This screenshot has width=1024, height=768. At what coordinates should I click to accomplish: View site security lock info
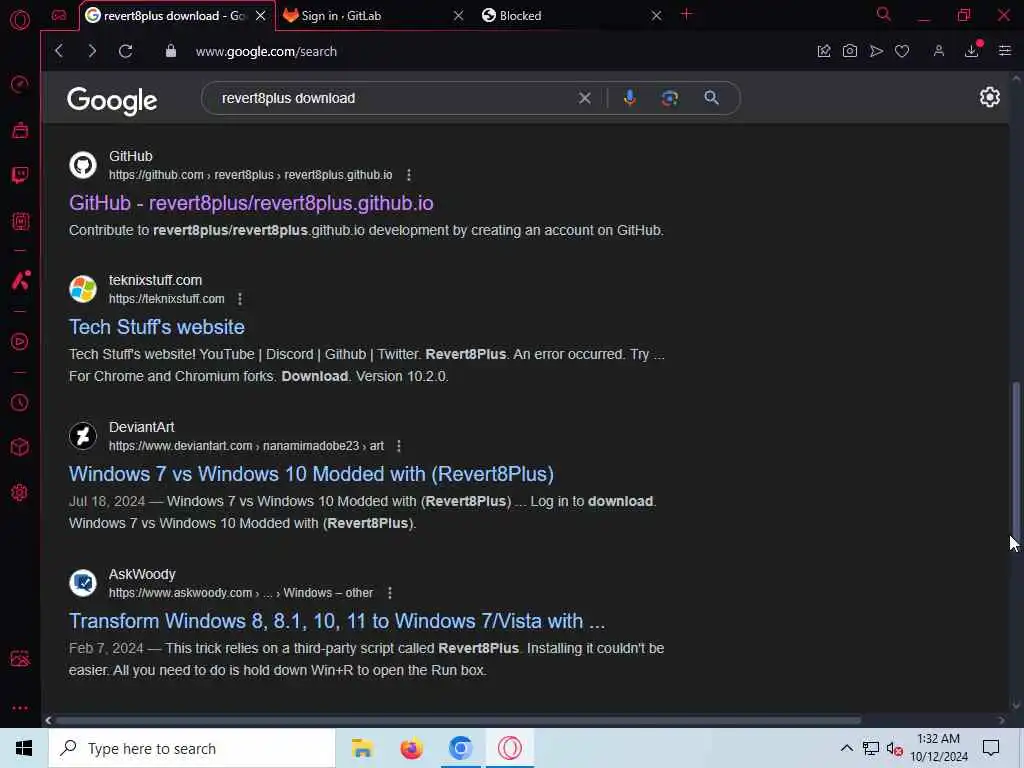point(170,51)
